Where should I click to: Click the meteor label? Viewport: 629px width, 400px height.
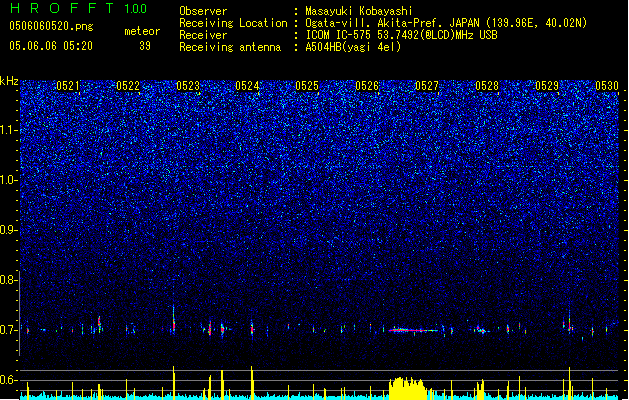click(142, 31)
